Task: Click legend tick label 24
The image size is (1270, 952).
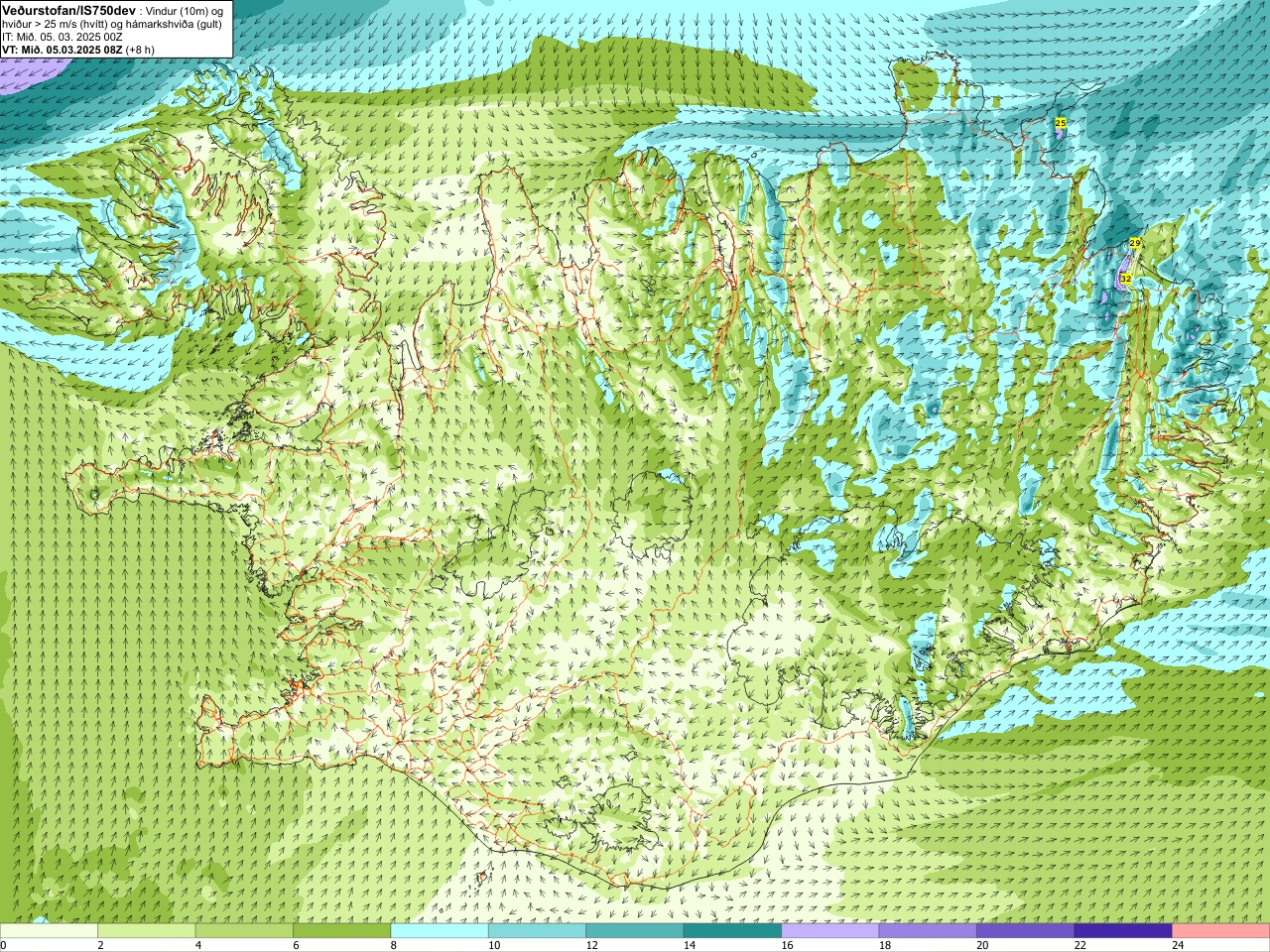Action: click(1178, 946)
